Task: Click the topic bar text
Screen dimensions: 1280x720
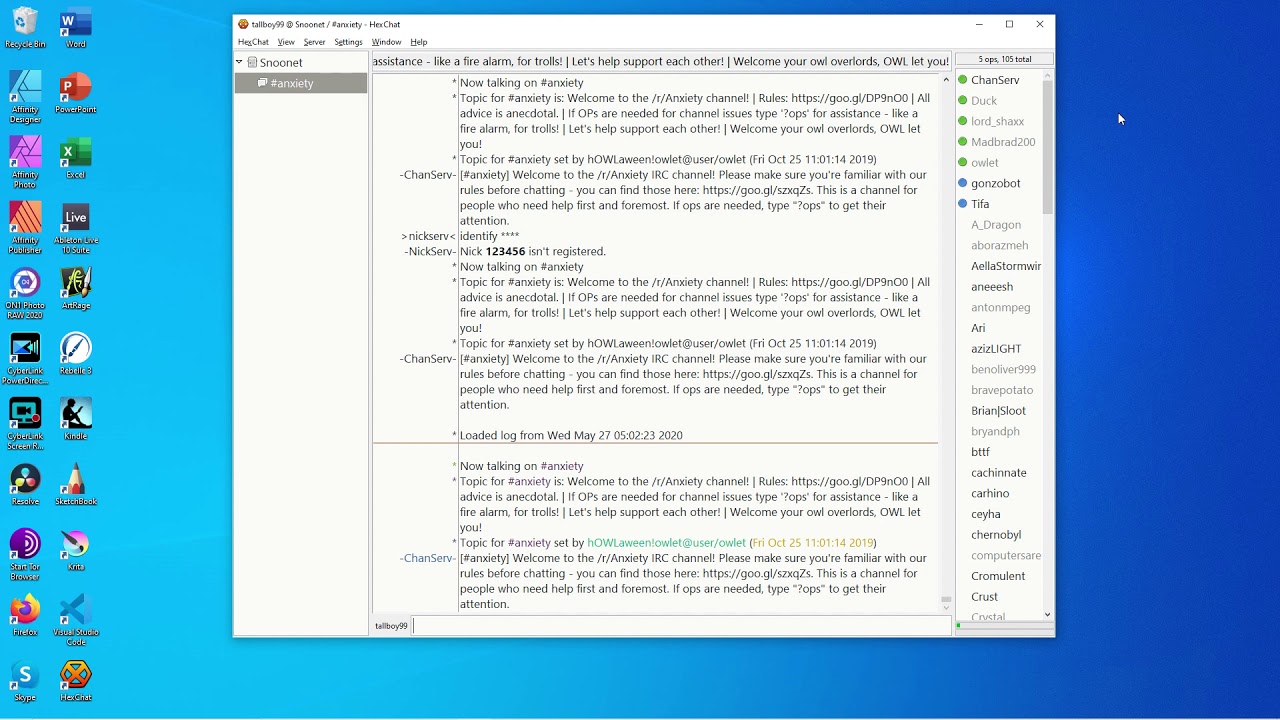Action: 662,61
